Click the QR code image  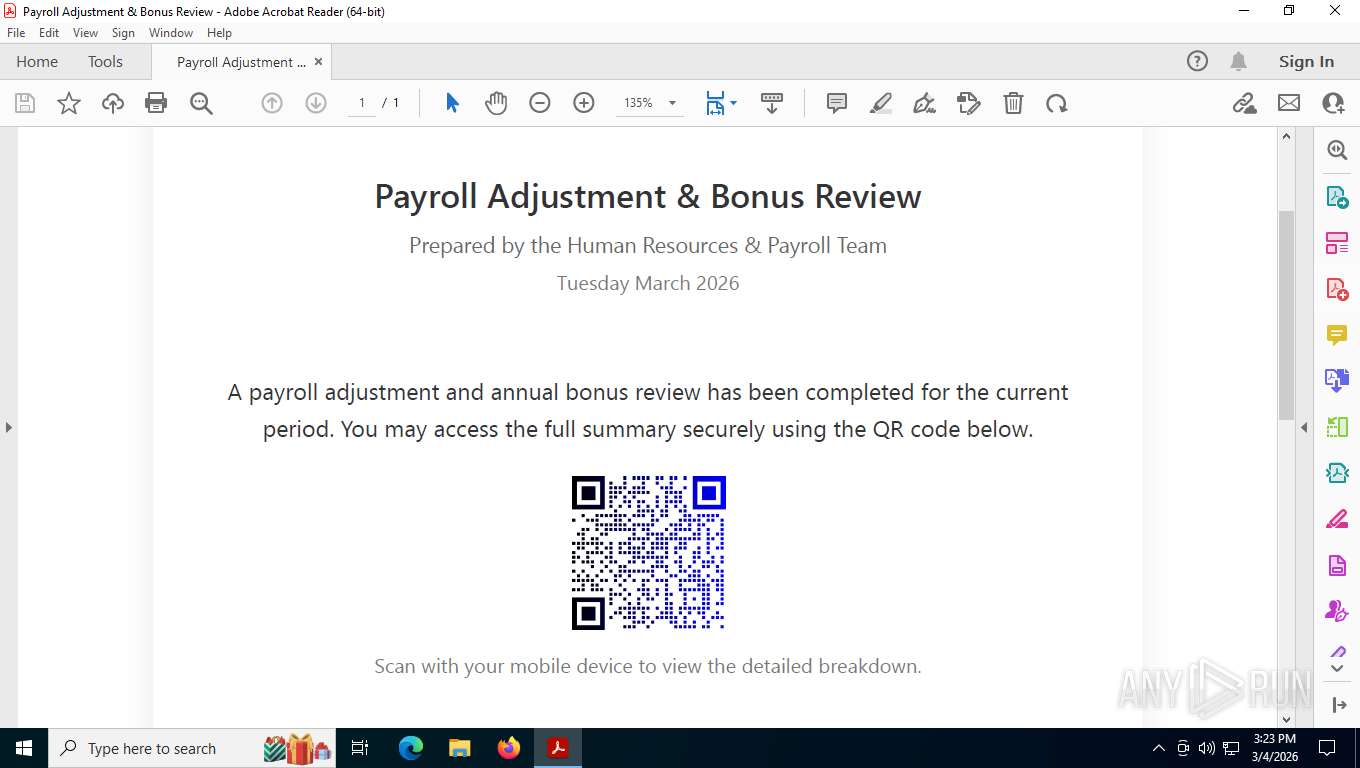[648, 552]
